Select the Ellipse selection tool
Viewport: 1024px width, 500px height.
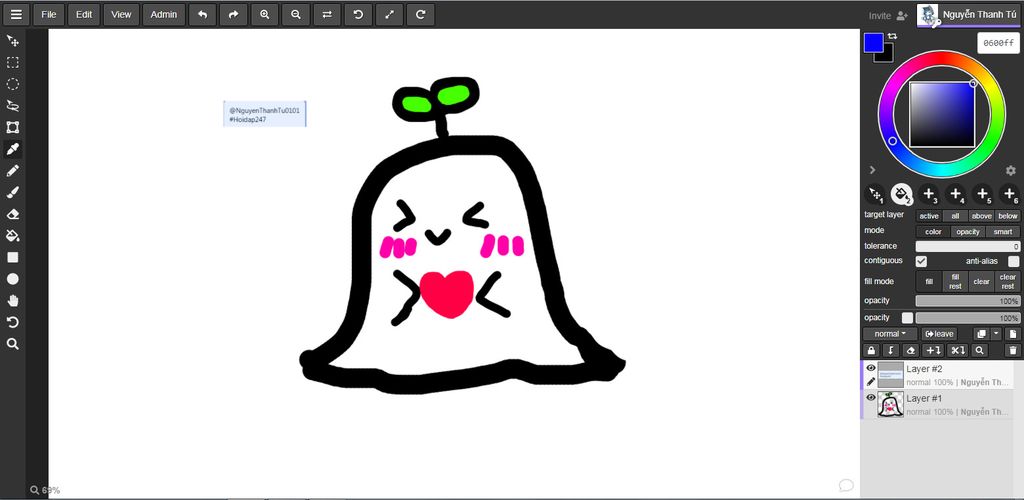[x=12, y=84]
